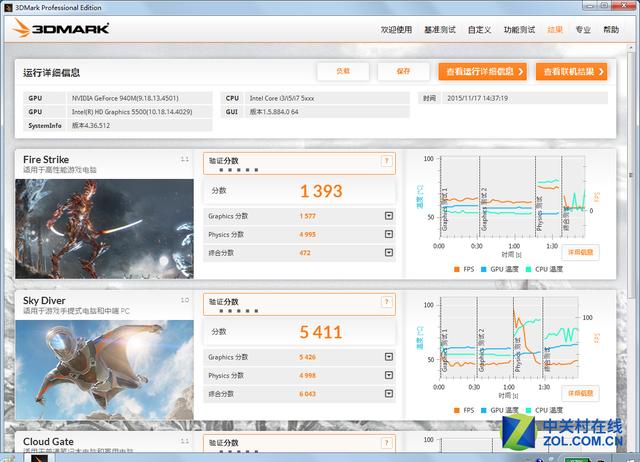Viewport: 640px width, 462px height.
Task: Click the GUI 版本1.5.884.0 64 value
Action: pyautogui.click(x=274, y=112)
